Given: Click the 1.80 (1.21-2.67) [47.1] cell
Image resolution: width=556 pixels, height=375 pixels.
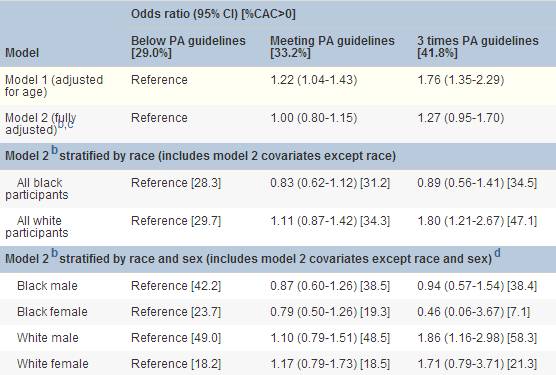Looking at the screenshot, I should coord(477,221).
